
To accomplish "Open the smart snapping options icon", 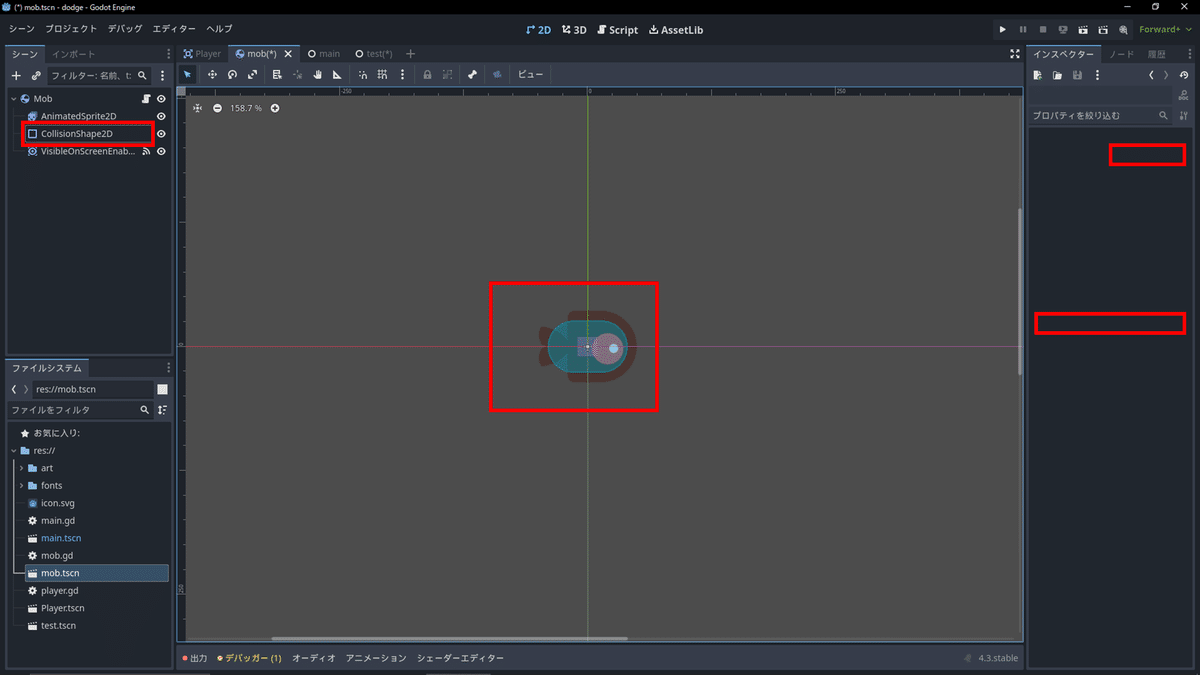I will [362, 74].
